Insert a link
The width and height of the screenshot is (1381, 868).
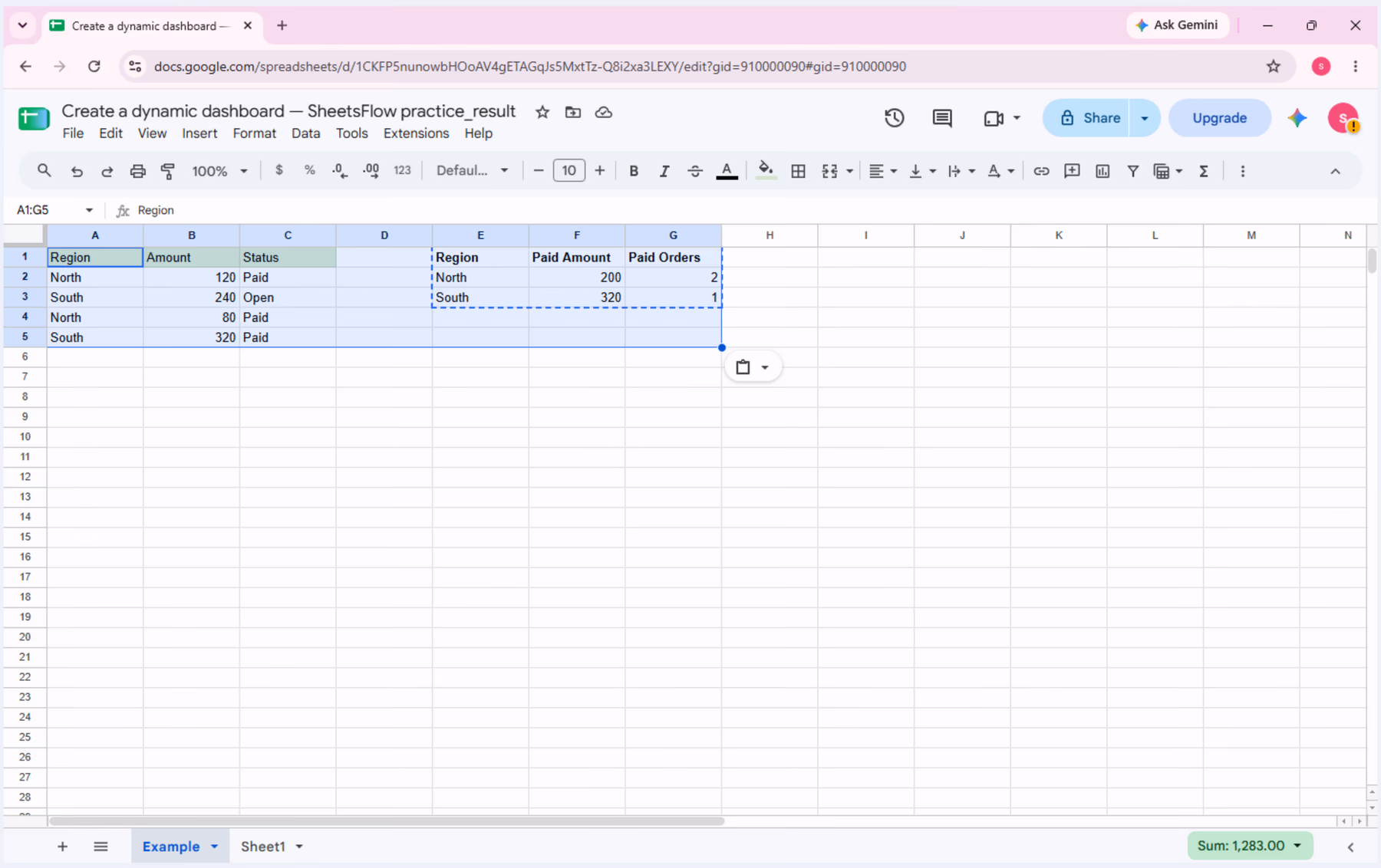pyautogui.click(x=1041, y=171)
